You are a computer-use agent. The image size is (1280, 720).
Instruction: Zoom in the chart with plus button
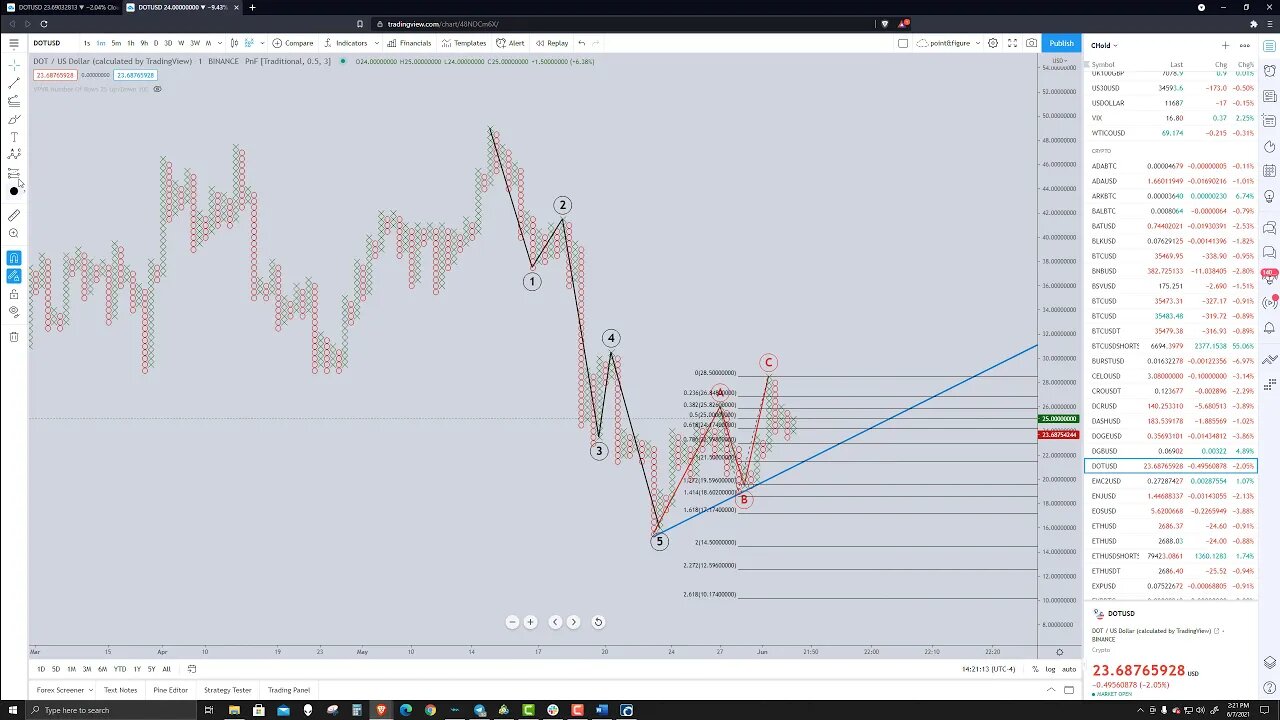point(530,622)
